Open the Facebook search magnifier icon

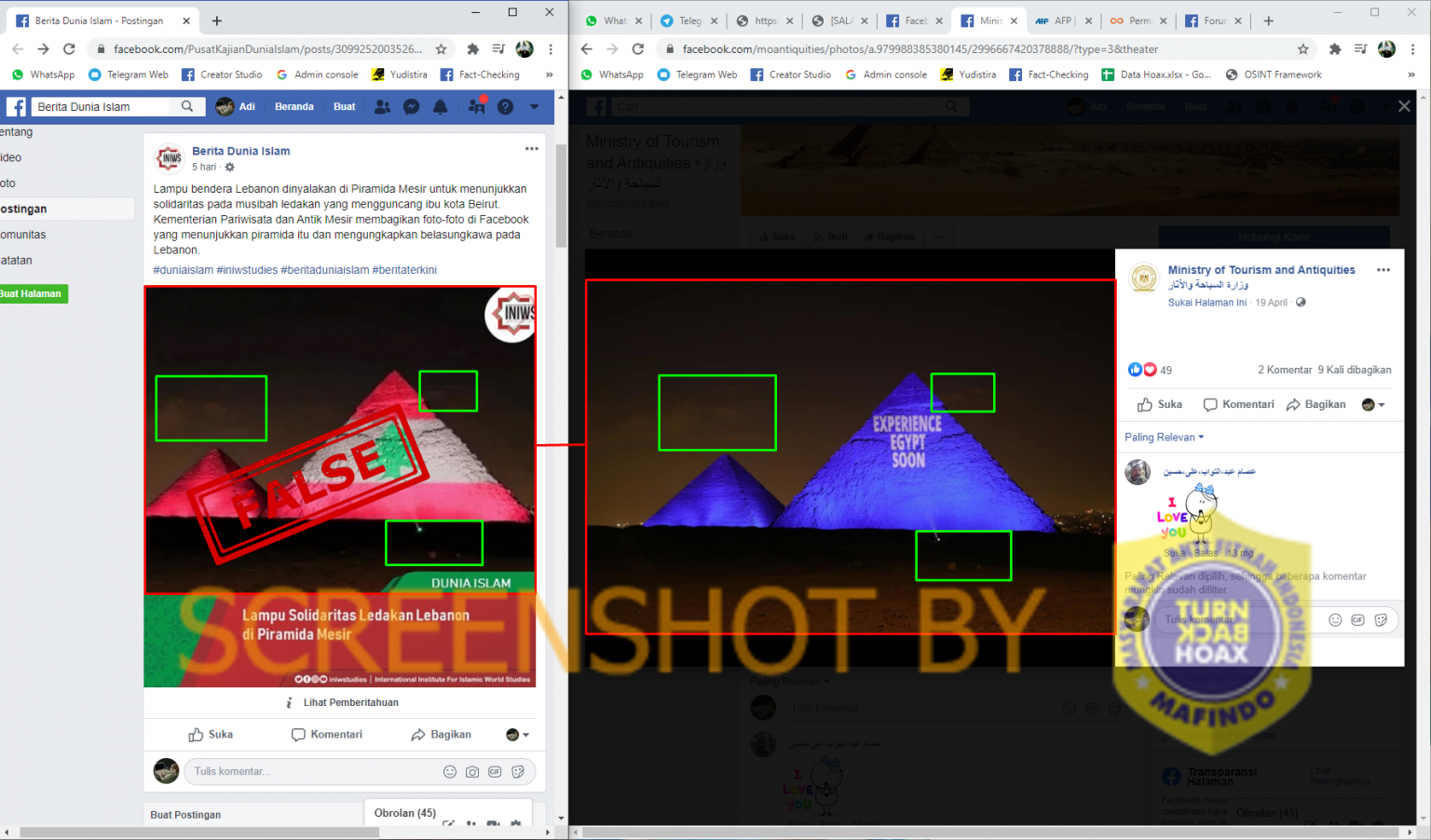point(187,106)
